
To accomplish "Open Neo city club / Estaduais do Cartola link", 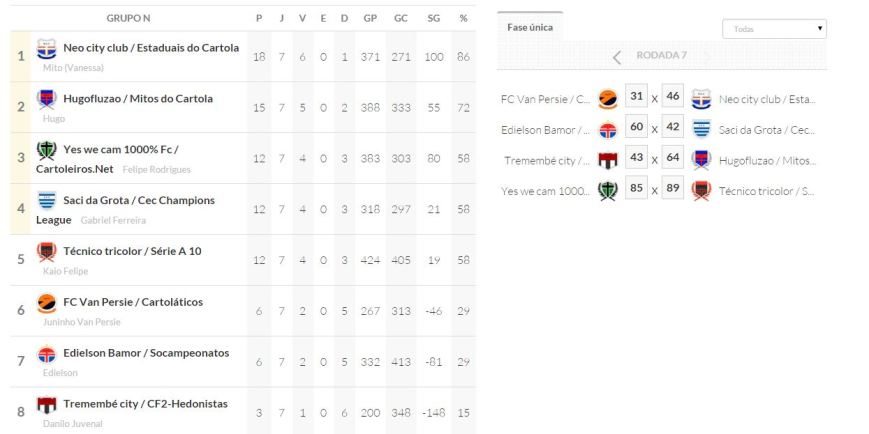I will pos(151,47).
